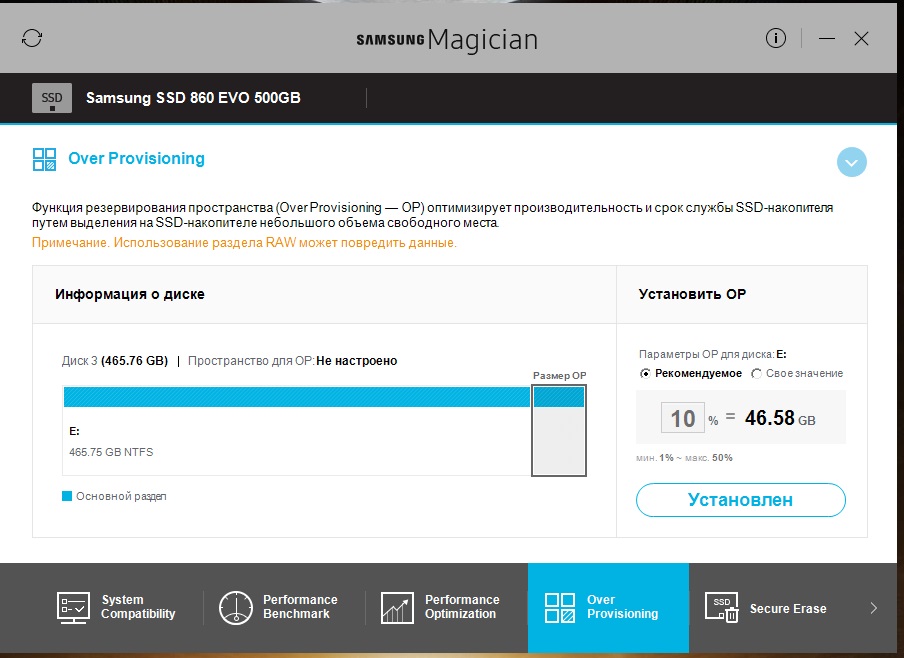The height and width of the screenshot is (658, 904).
Task: Click the Over Provisioning grid icon in bottom bar
Action: coord(560,608)
